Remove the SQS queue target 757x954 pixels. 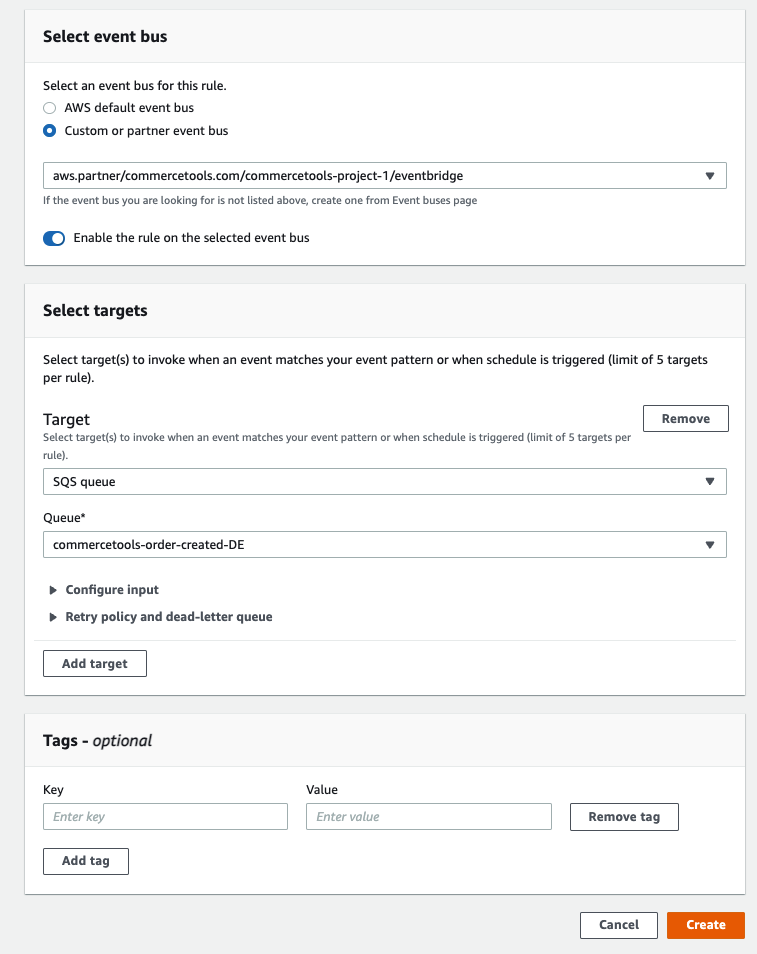pyautogui.click(x=685, y=419)
